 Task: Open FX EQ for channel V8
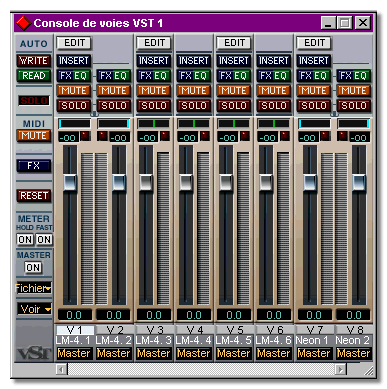click(354, 76)
